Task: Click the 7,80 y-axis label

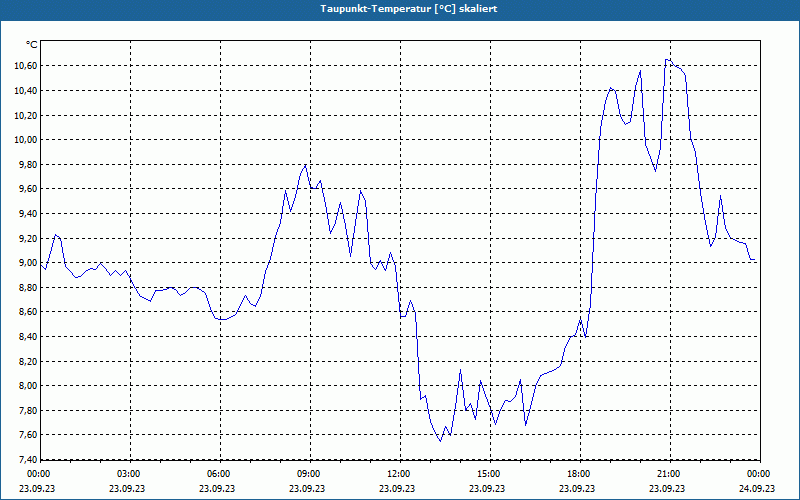Action: click(27, 411)
